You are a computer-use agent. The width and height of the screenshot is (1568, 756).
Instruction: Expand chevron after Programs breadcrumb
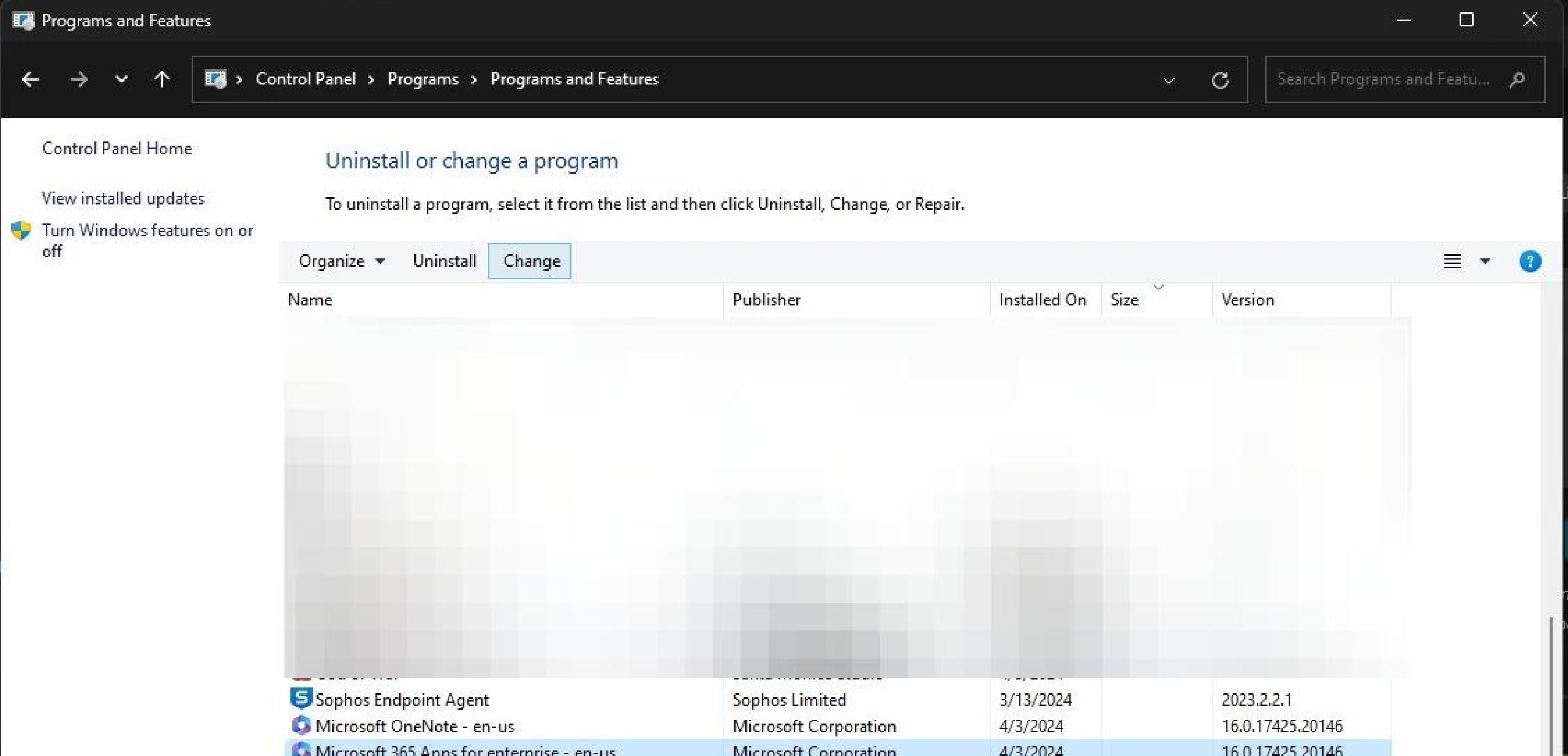click(x=473, y=80)
